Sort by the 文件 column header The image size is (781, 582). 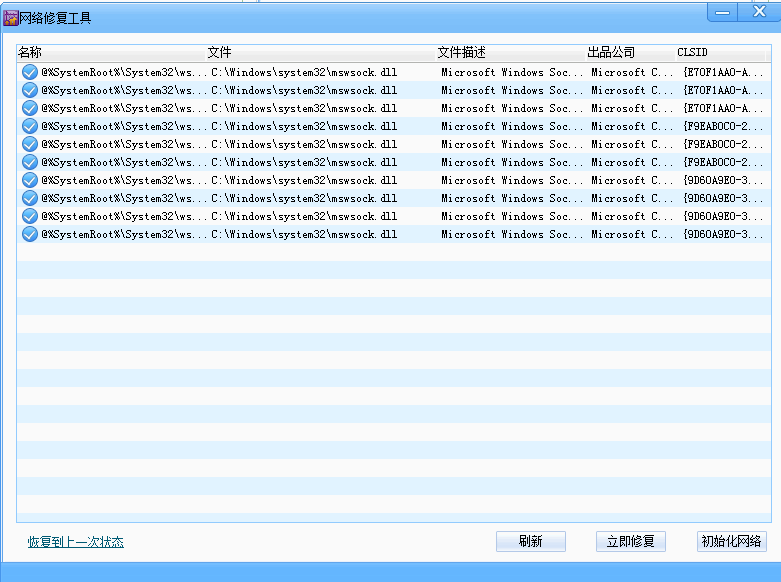(321, 52)
